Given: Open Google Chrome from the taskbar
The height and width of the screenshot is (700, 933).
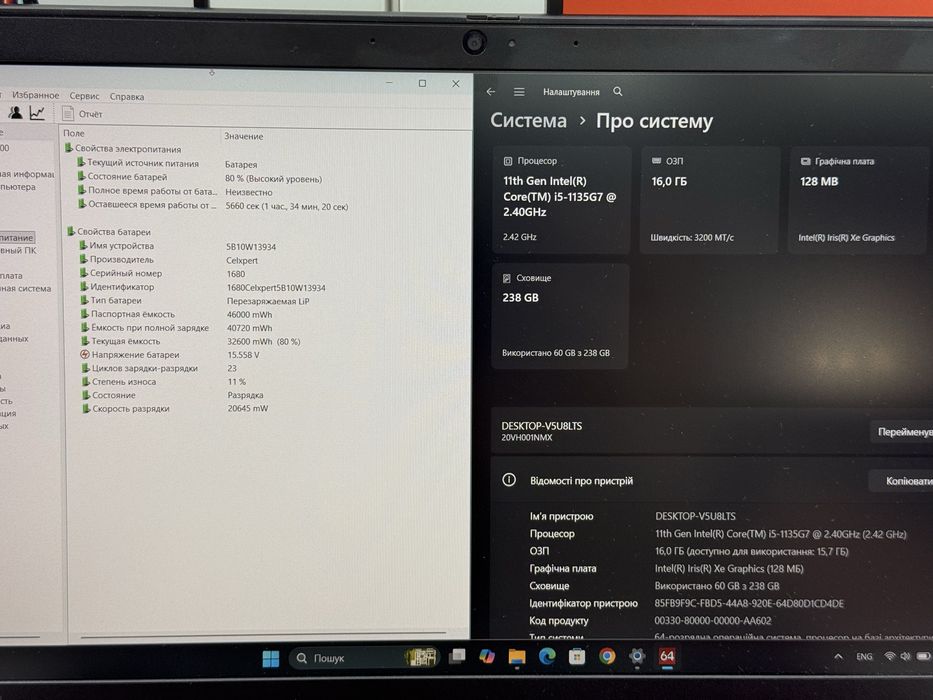Looking at the screenshot, I should 607,657.
